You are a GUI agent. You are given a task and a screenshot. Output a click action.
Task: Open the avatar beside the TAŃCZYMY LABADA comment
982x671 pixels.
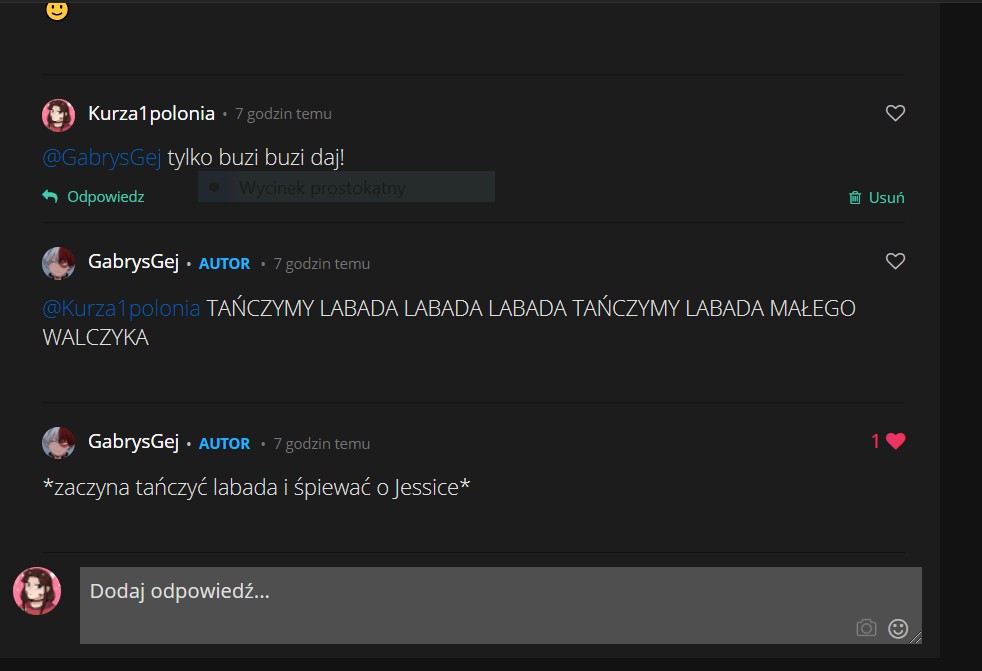[58, 263]
